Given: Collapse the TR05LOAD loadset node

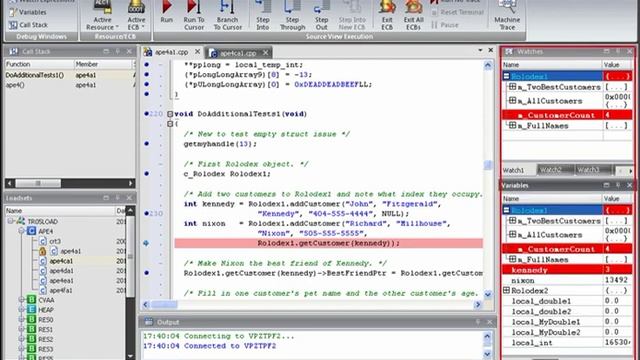Looking at the screenshot, I should (x=11, y=221).
